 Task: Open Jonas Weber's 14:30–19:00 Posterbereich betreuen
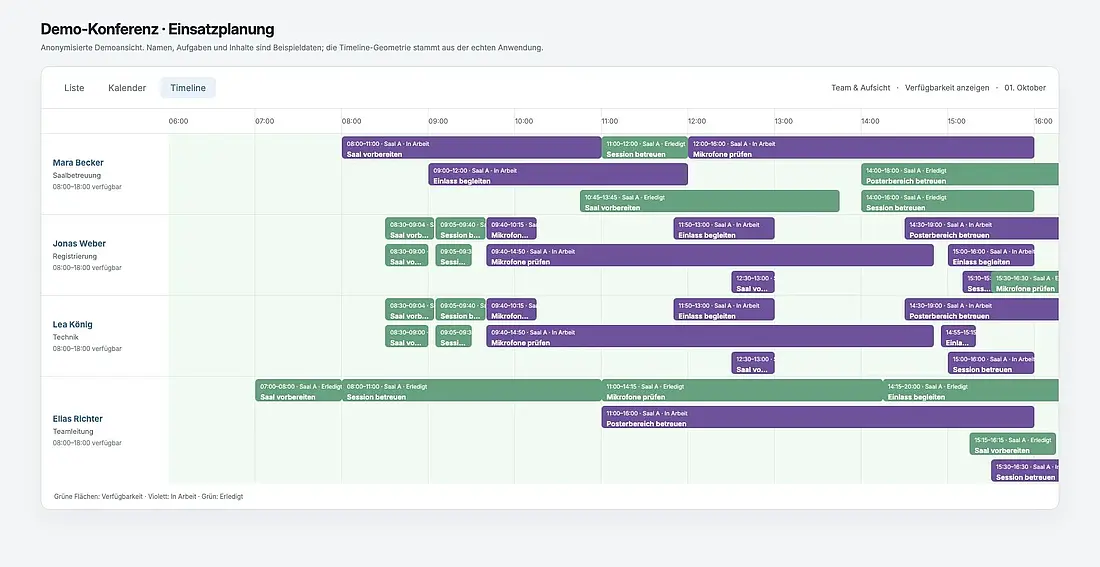[x=981, y=229]
